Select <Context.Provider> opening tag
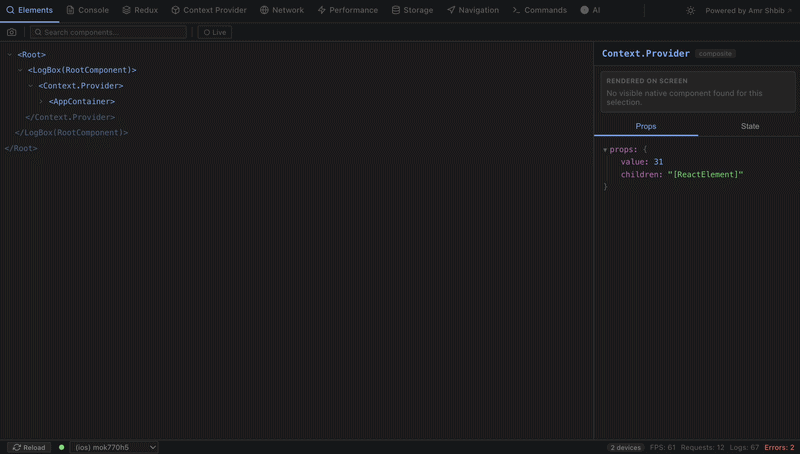The image size is (800, 454). [81, 86]
